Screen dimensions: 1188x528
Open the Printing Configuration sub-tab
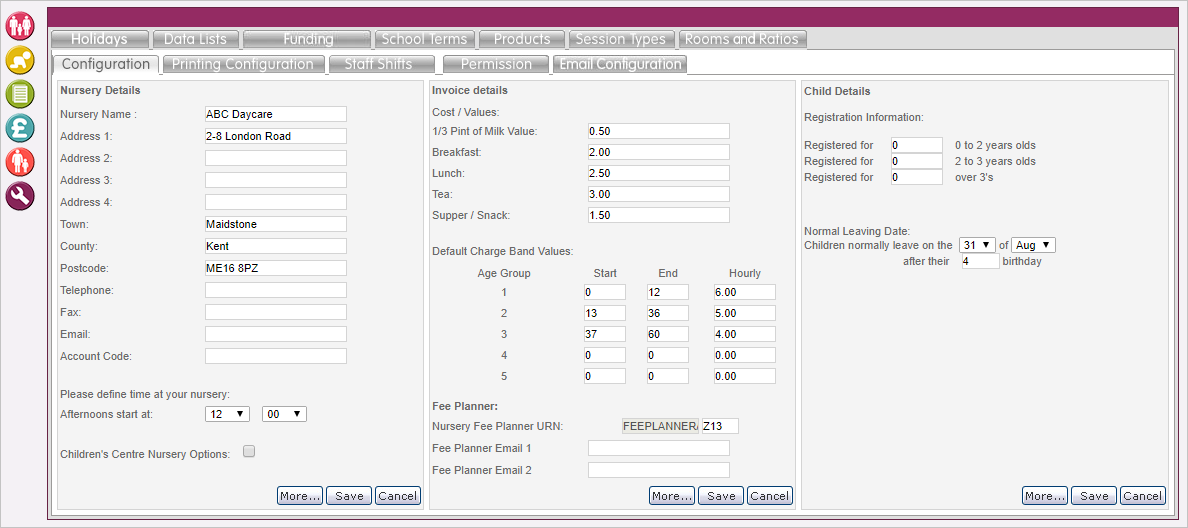tap(242, 64)
